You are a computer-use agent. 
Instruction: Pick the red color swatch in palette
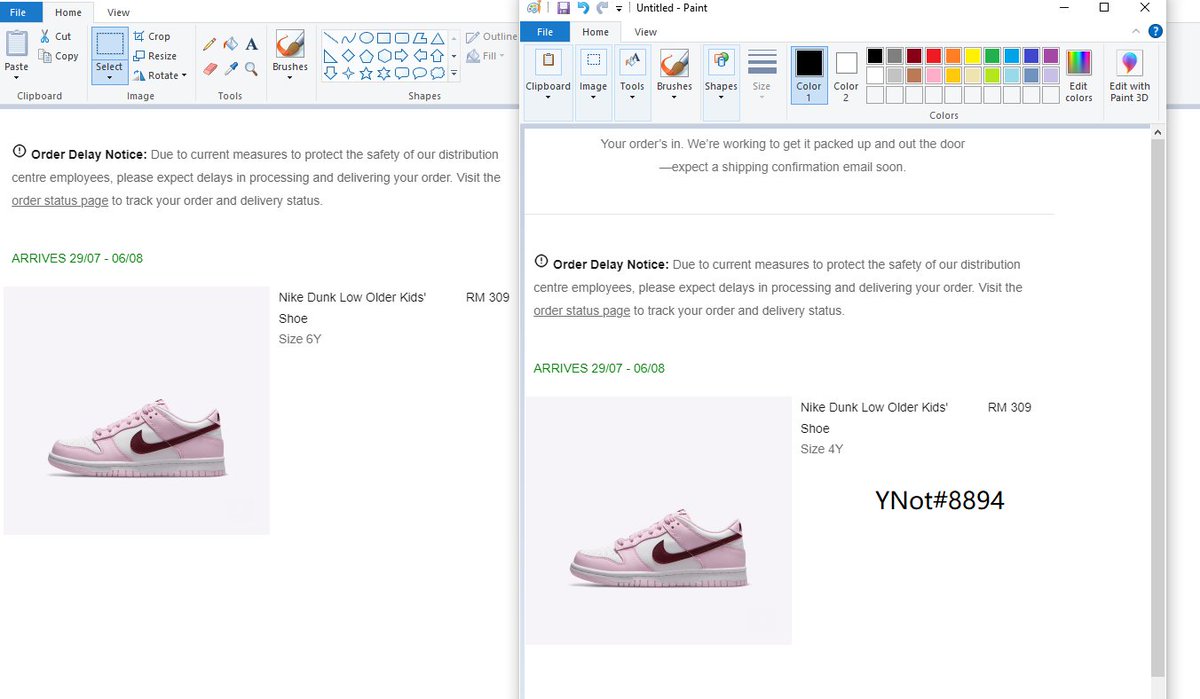(934, 56)
